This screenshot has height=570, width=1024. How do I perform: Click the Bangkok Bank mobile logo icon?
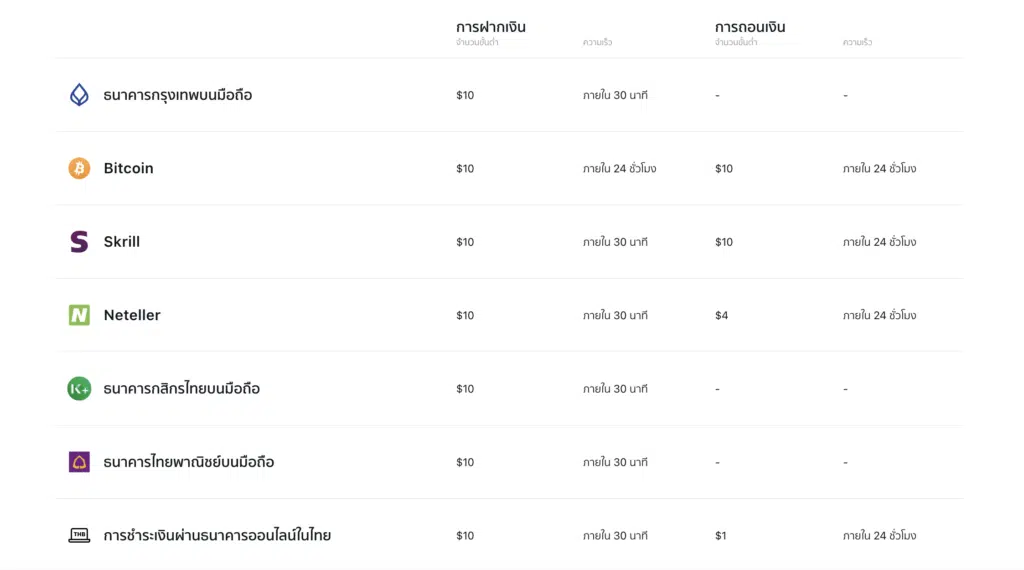tap(79, 95)
